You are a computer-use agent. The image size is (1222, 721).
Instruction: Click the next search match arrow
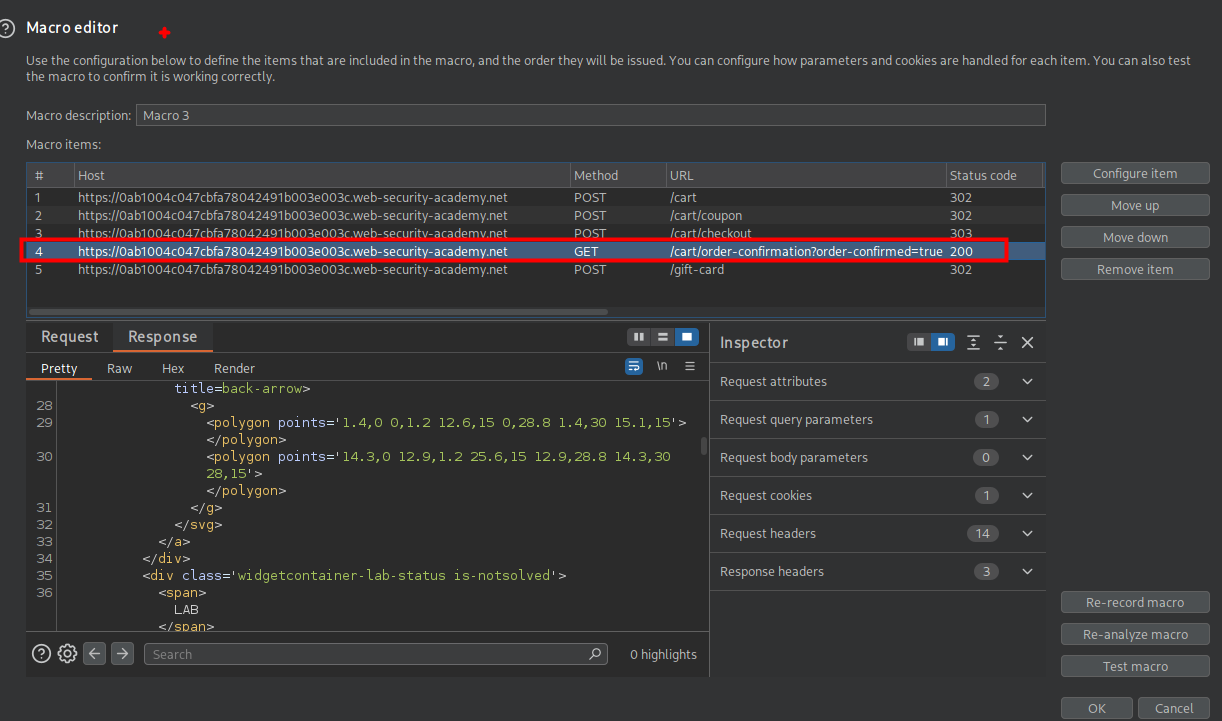tap(122, 654)
